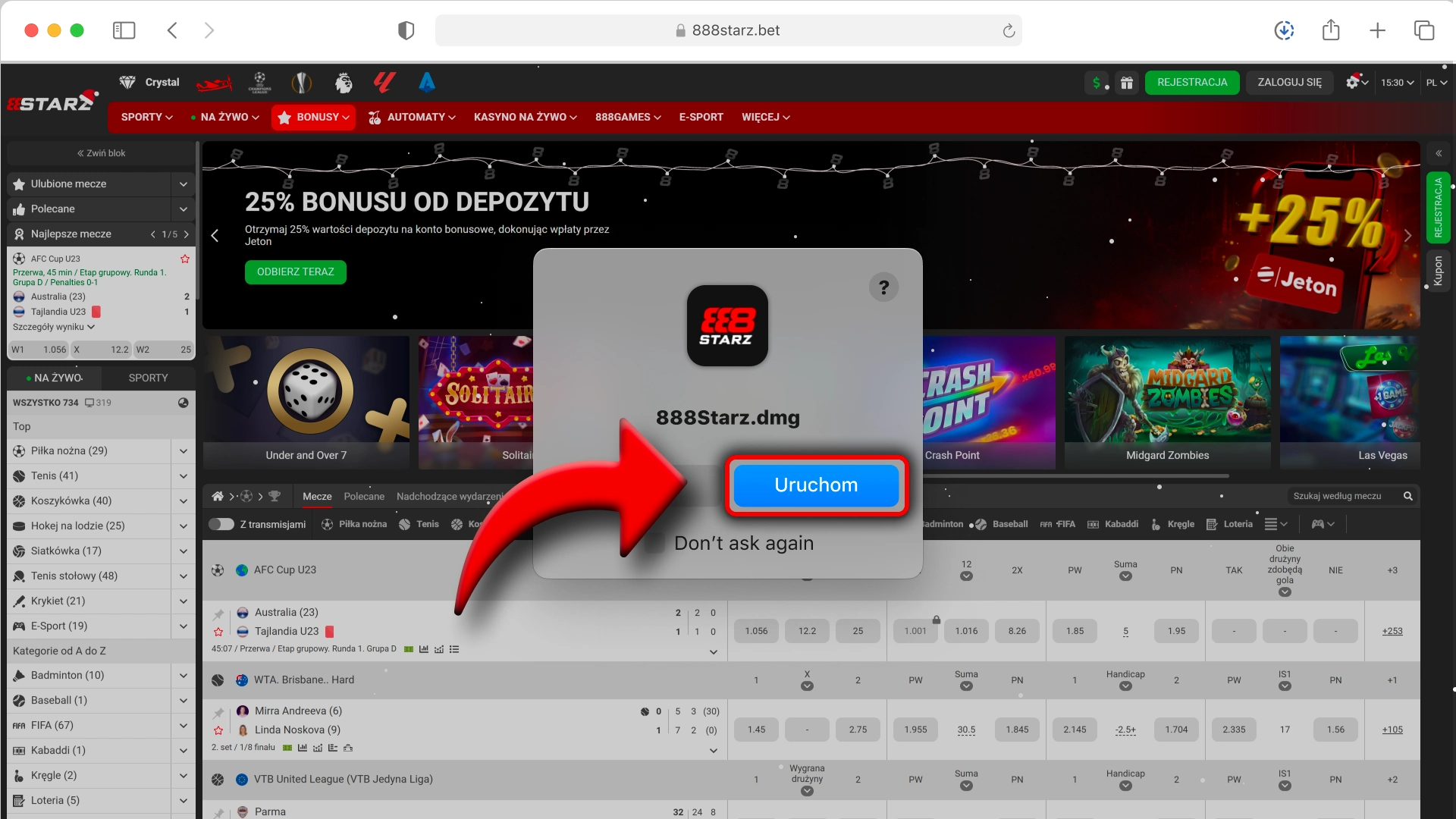Favorite the AFC Cup U23 match star
The width and height of the screenshot is (1456, 819).
pyautogui.click(x=185, y=259)
